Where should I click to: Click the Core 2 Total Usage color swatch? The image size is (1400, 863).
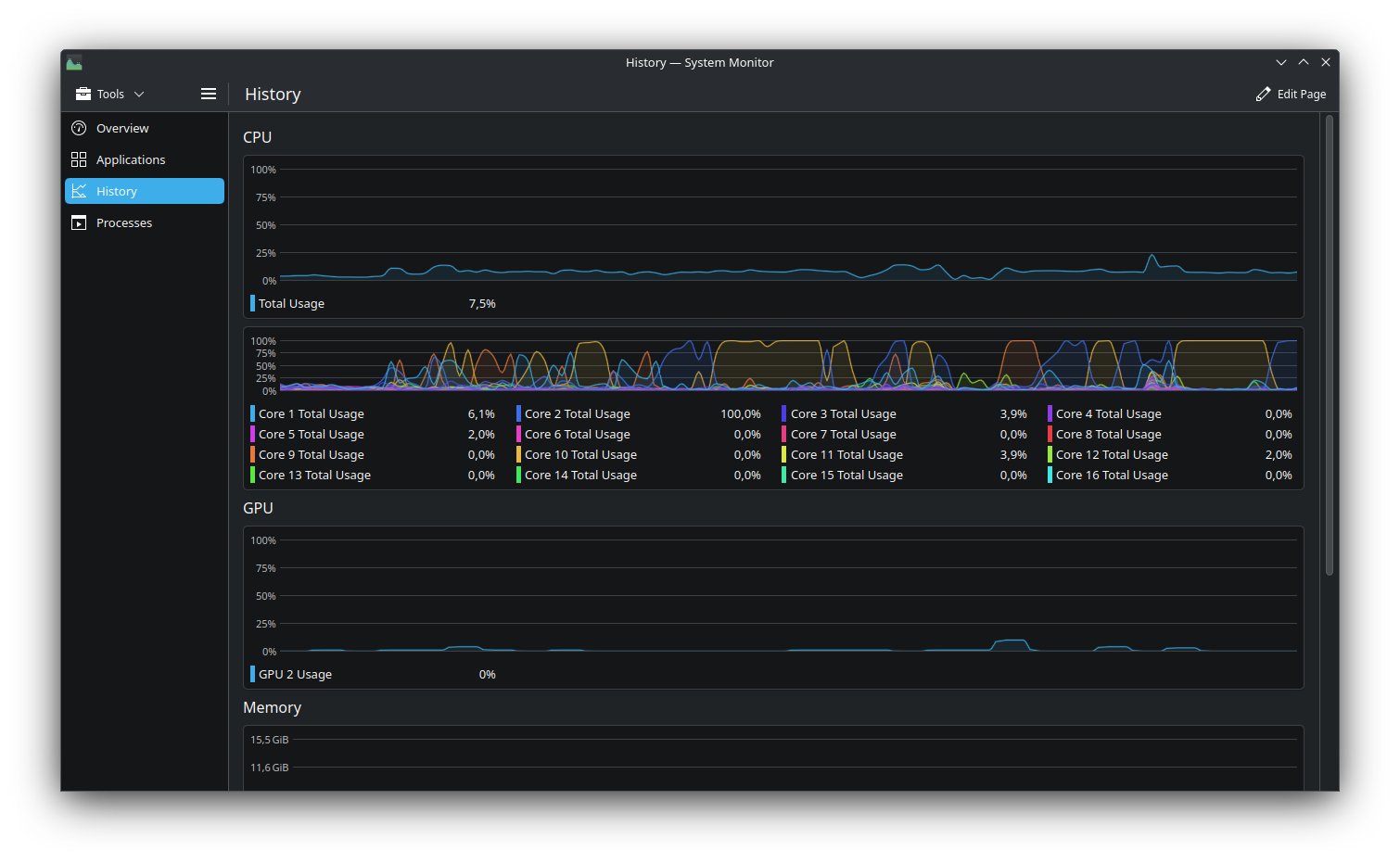[518, 413]
